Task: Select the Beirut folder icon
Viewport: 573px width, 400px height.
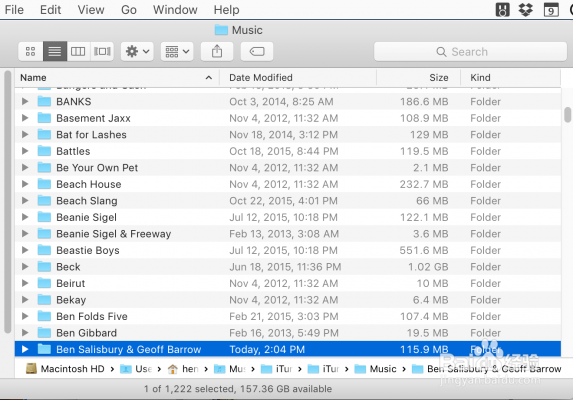Action: click(44, 283)
